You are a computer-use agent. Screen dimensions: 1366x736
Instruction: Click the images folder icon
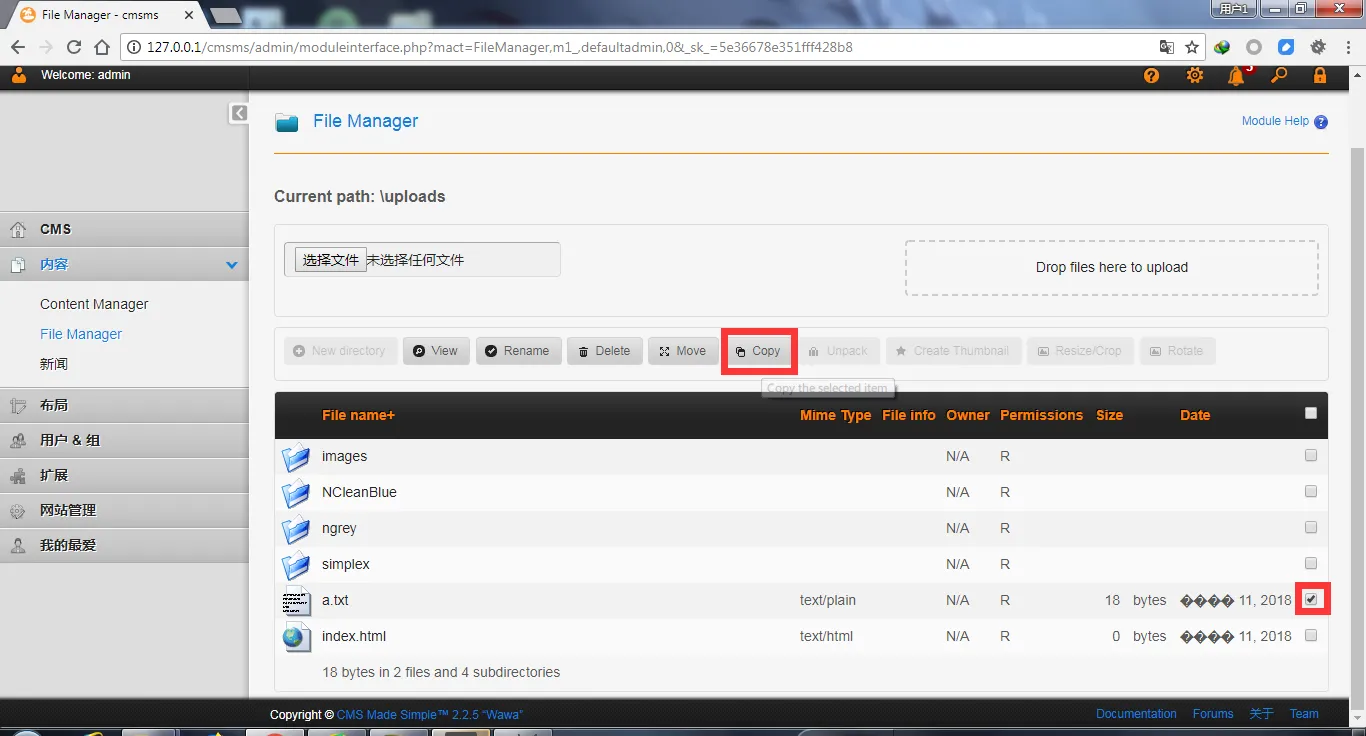point(296,457)
